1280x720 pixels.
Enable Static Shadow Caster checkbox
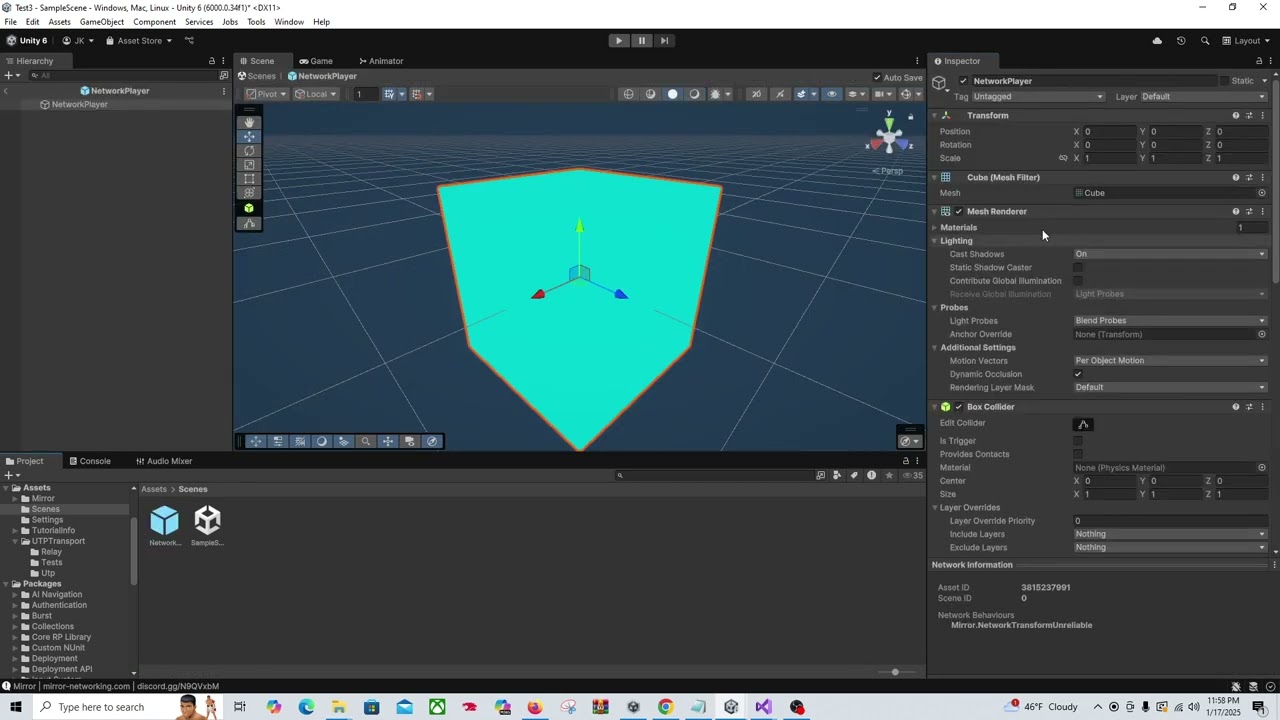pos(1078,268)
